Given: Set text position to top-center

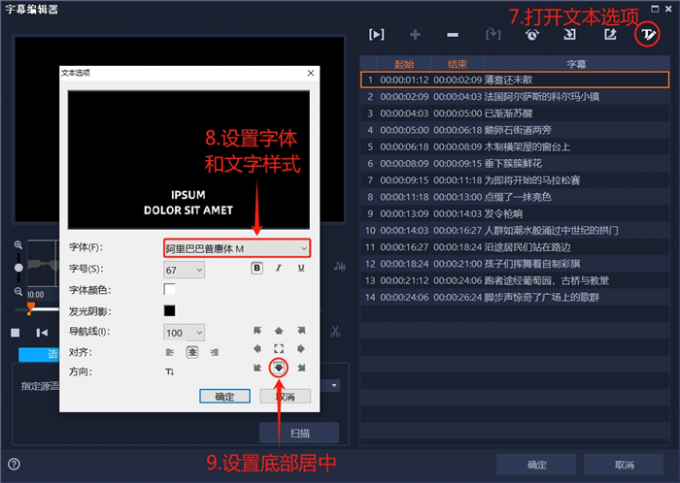Looking at the screenshot, I should point(278,331).
